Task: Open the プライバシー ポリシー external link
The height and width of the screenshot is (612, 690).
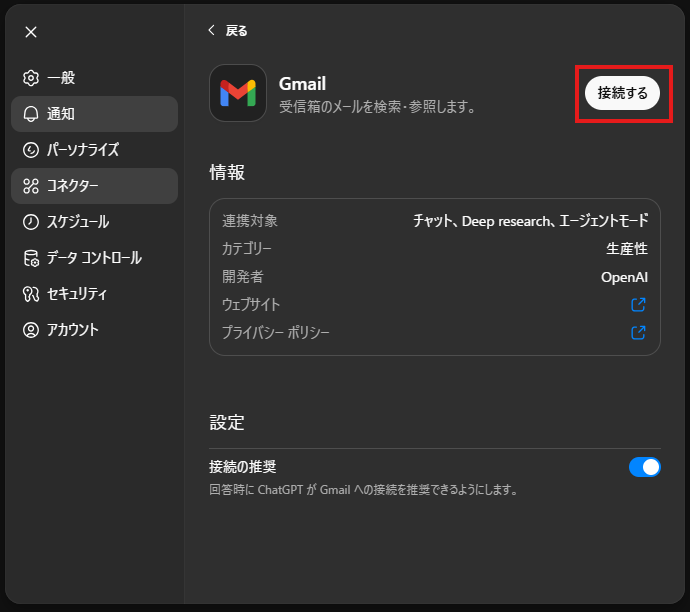Action: tap(638, 333)
